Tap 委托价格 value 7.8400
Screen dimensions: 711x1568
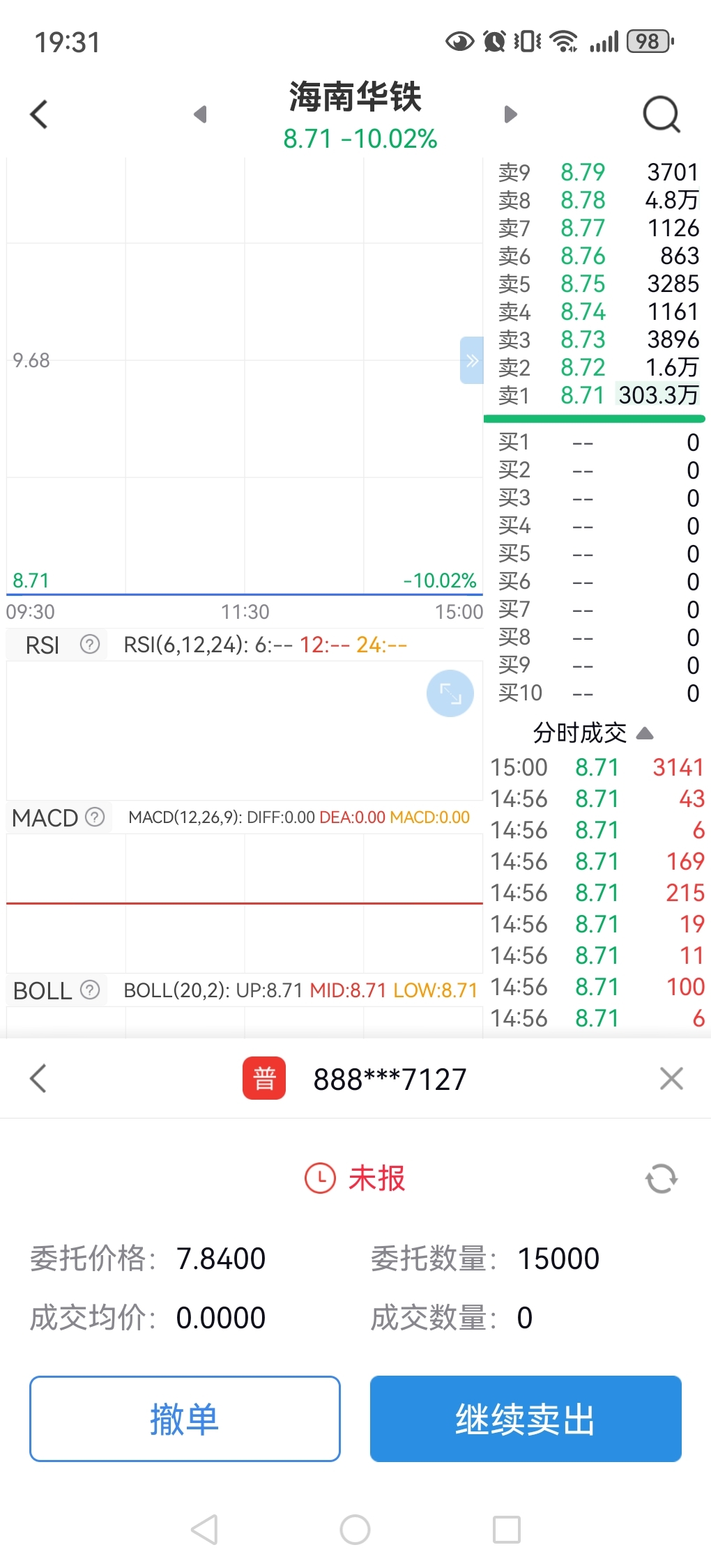point(221,1259)
